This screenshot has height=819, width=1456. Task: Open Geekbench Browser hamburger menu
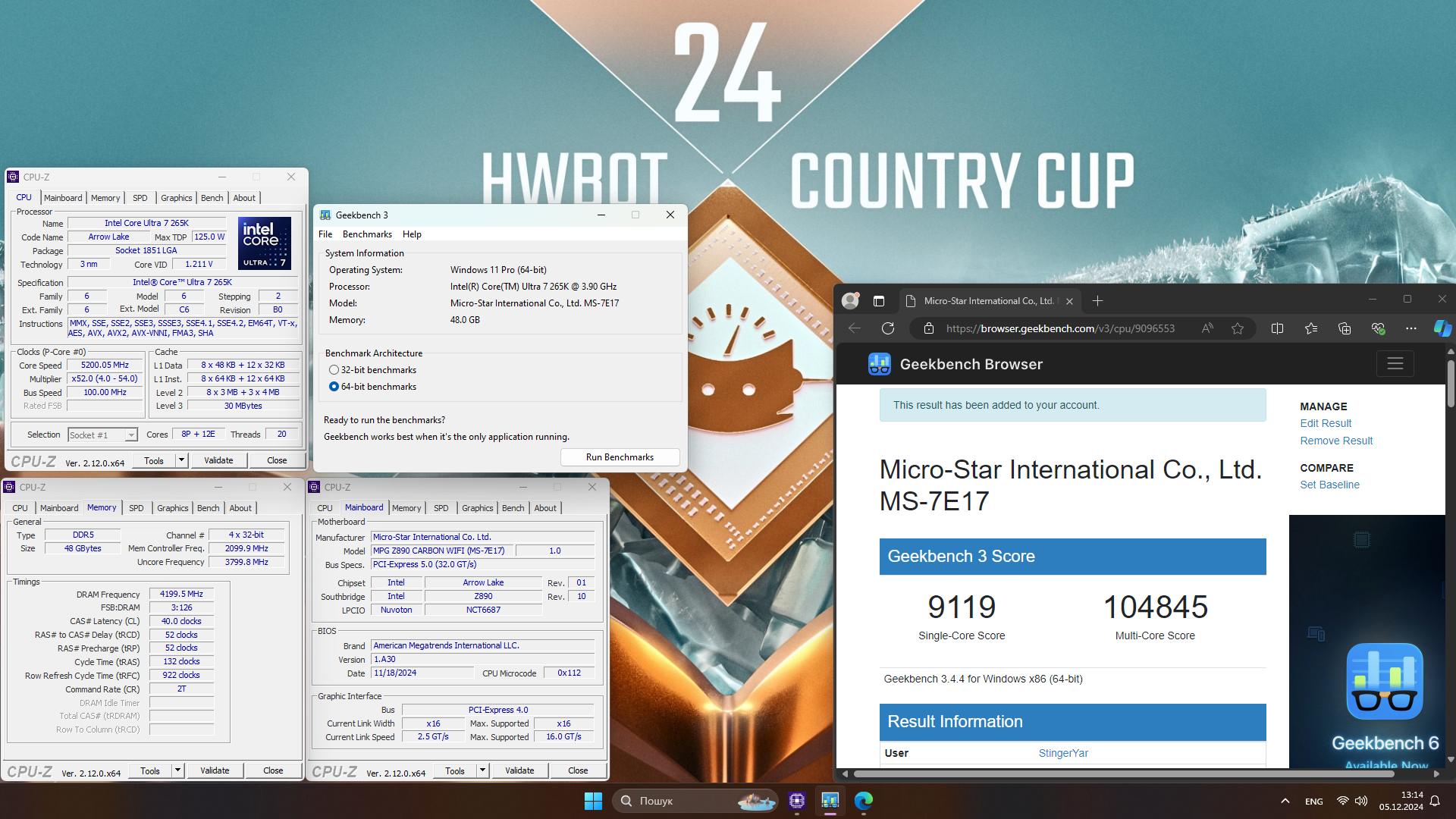point(1395,364)
